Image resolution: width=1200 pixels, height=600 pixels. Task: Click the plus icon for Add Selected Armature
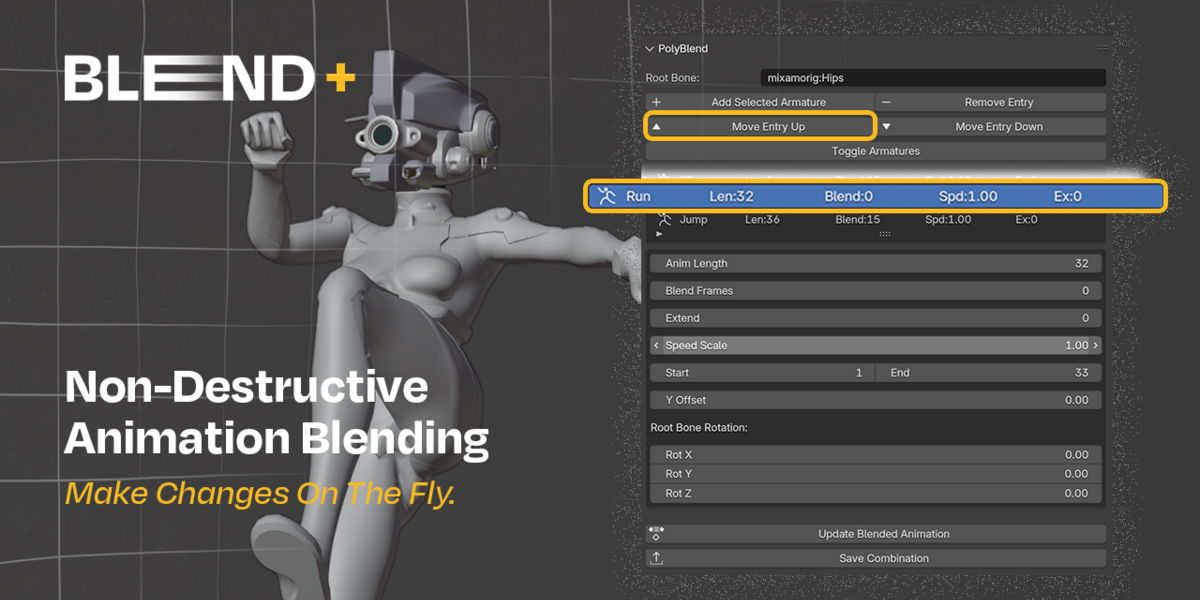(656, 102)
